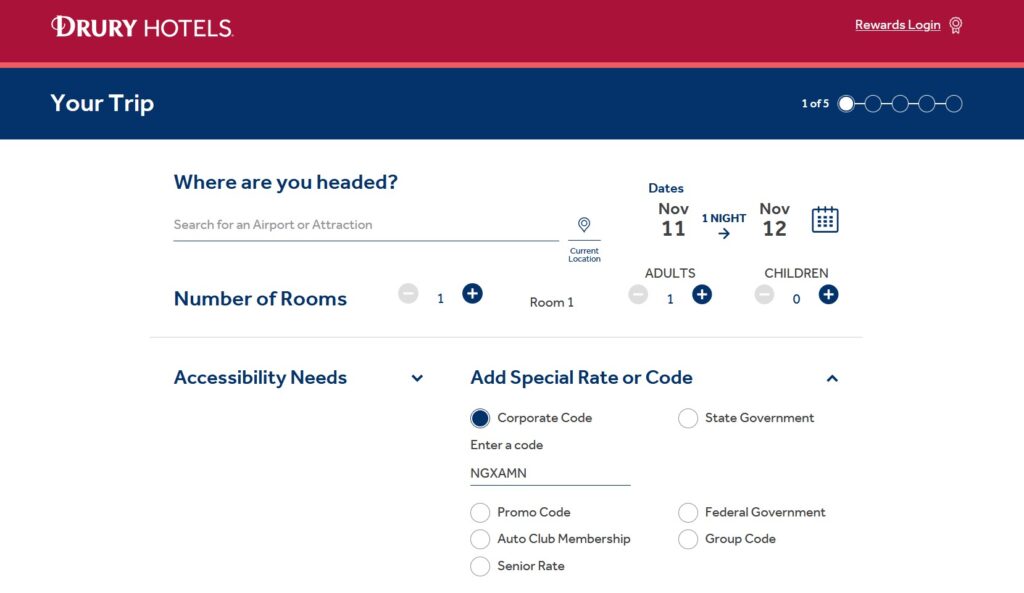Select the Group Code radio button
This screenshot has width=1024, height=593.
point(688,539)
